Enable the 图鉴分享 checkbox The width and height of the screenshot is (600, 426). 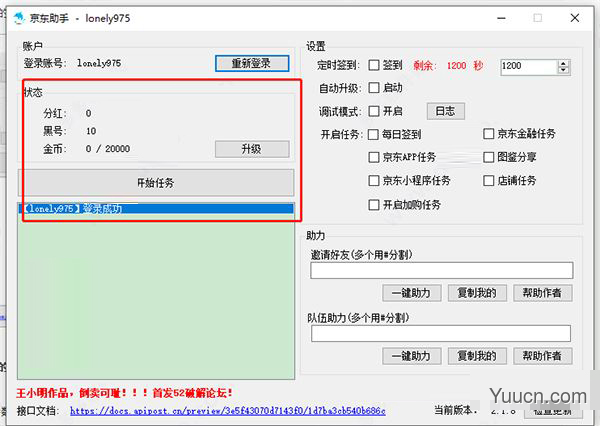[489, 157]
